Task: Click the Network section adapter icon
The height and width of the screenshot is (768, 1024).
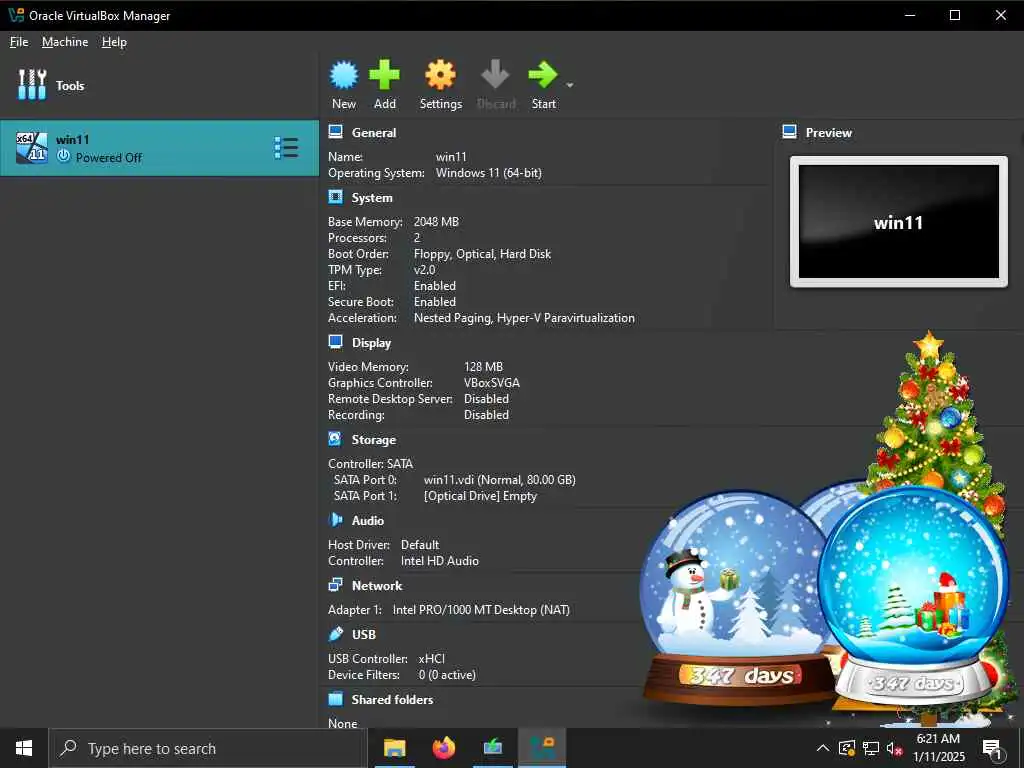Action: 335,584
